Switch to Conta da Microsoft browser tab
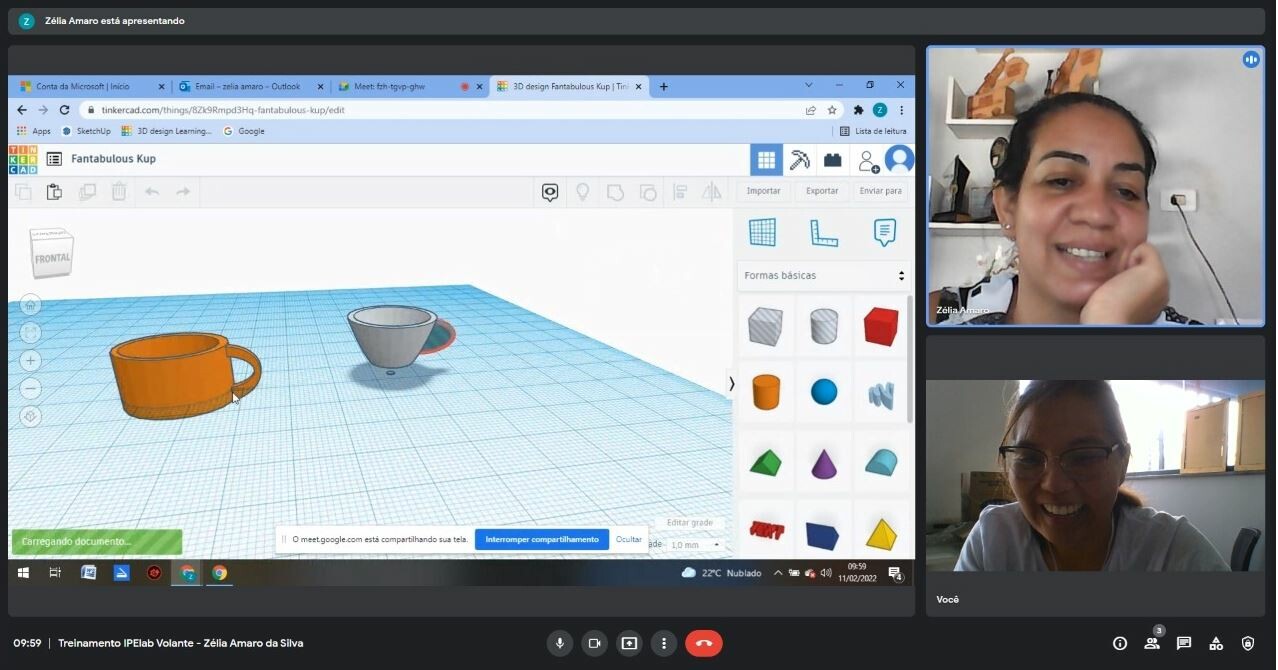 click(90, 87)
